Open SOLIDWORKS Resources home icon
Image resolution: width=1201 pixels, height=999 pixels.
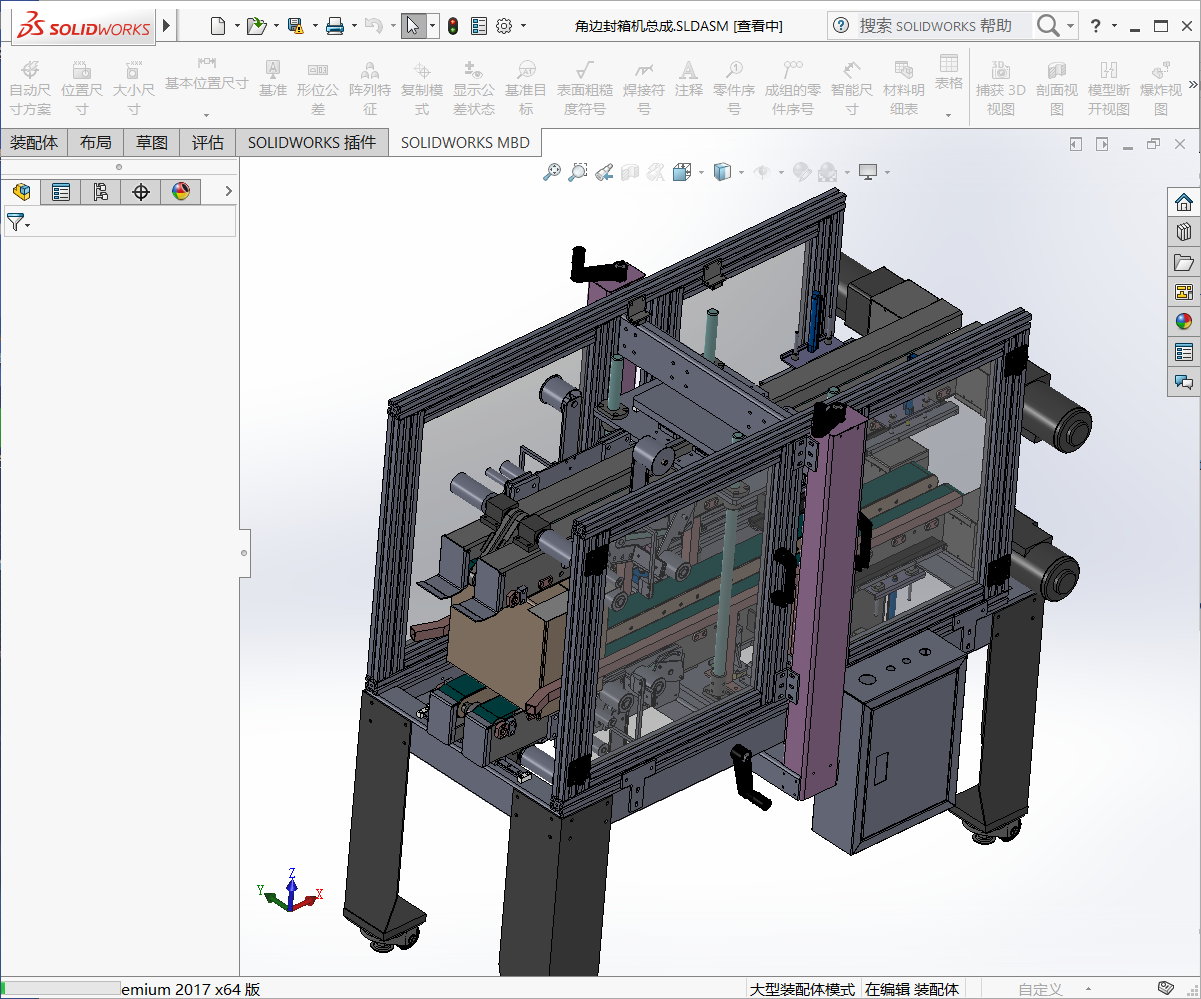click(x=1184, y=203)
